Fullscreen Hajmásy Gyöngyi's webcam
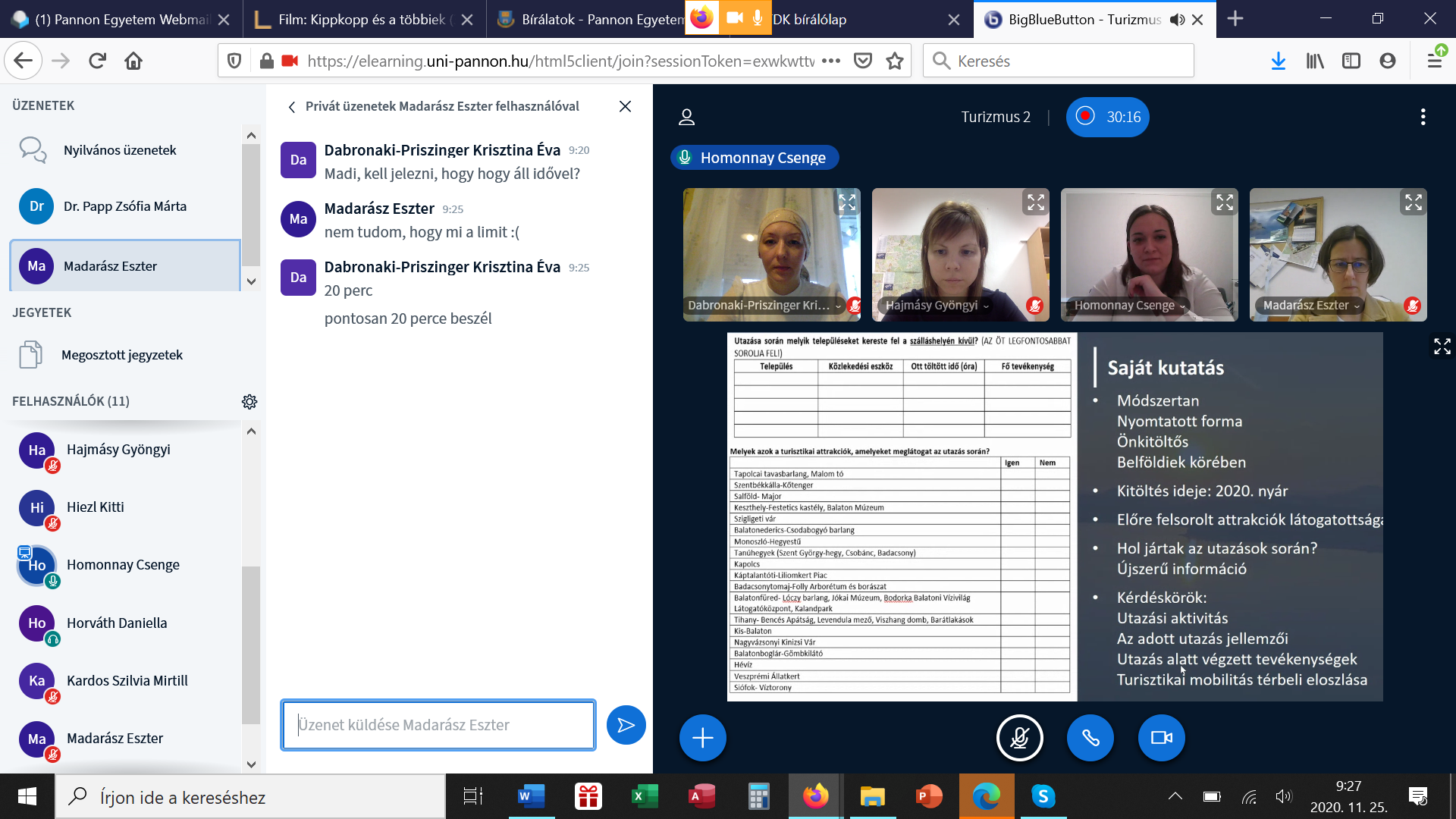1456x819 pixels. pos(1035,202)
